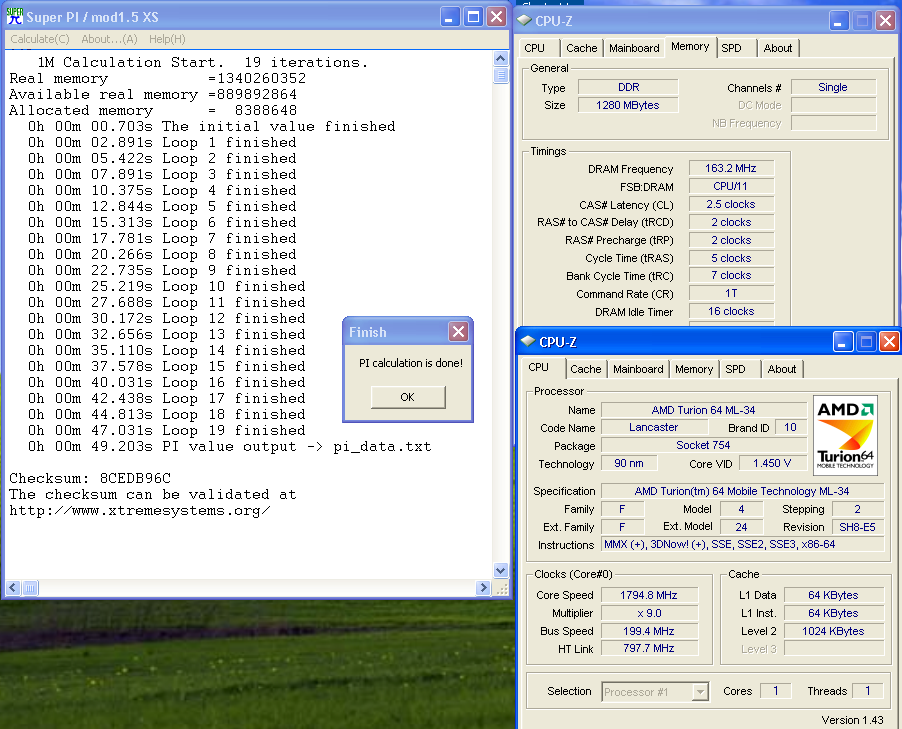Click the Loop 19 finished line
Viewport: 902px width, 729px height.
(167, 430)
